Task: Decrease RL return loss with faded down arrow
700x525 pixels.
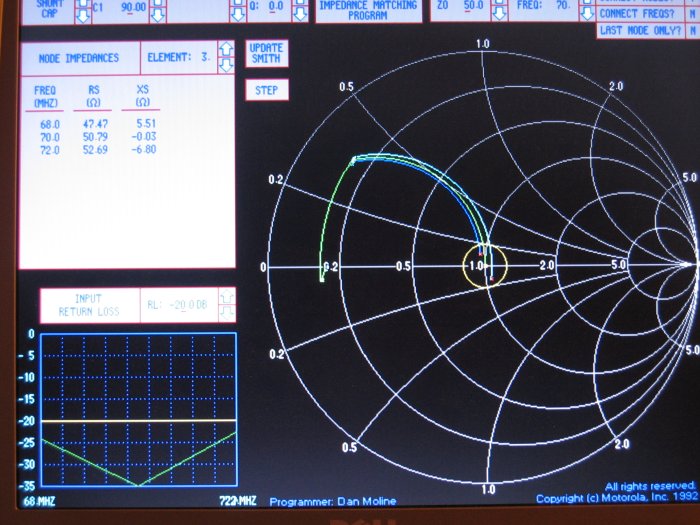Action: tap(227, 312)
